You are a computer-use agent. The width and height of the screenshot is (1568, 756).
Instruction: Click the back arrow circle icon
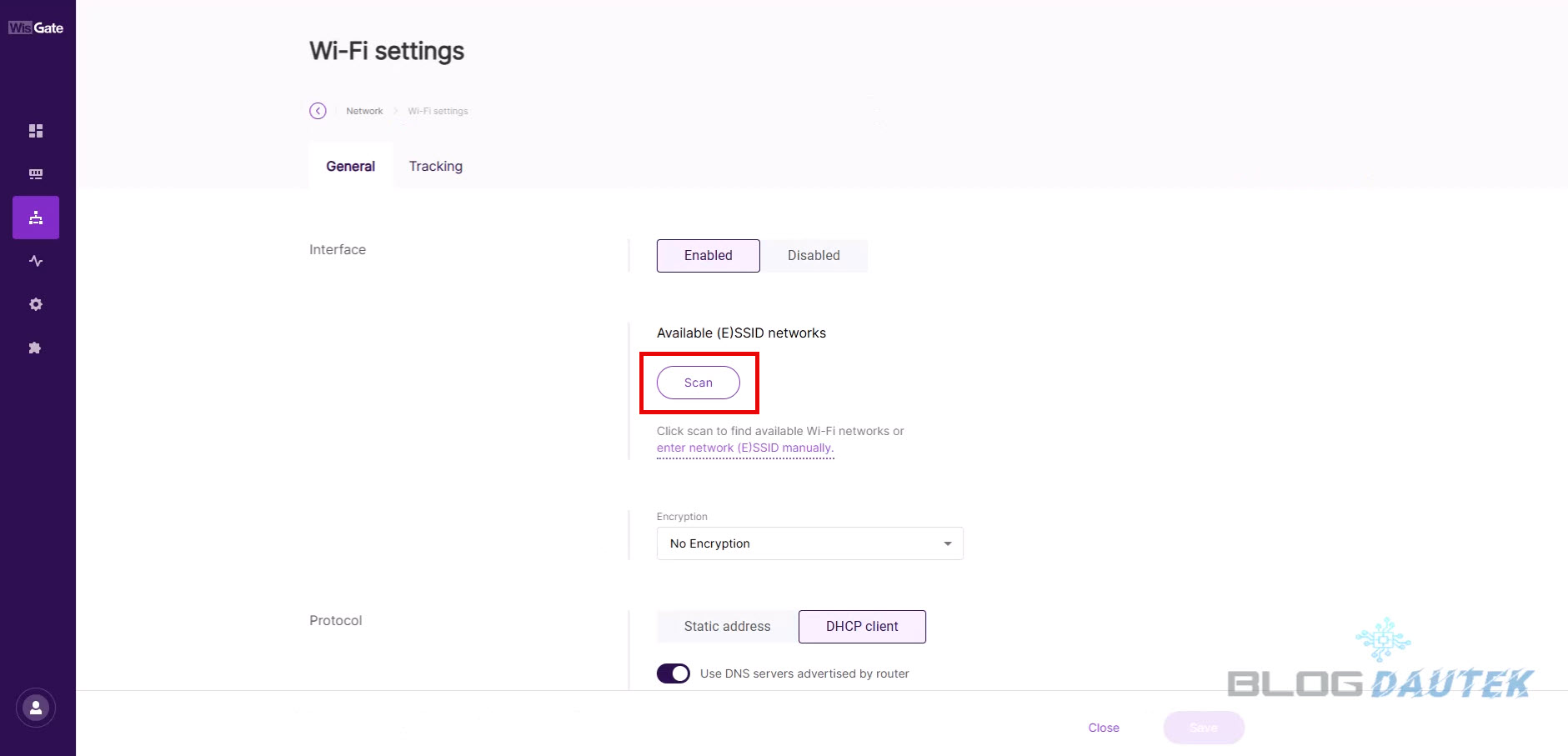tap(318, 111)
